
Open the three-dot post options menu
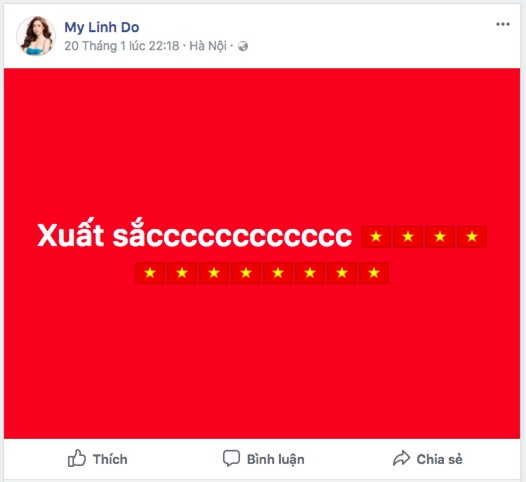503,24
